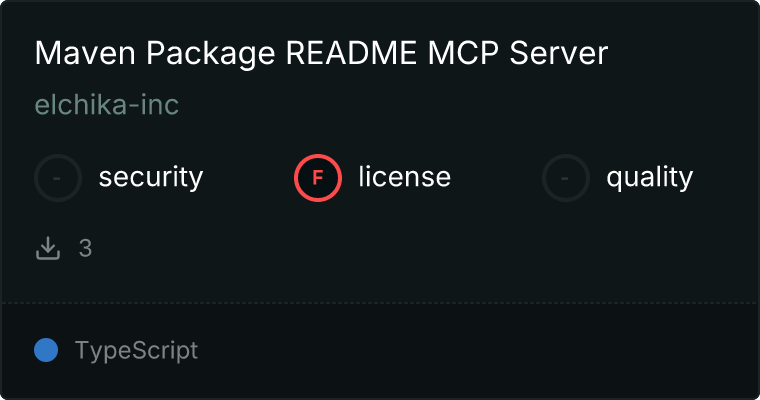Select the quality label text
Viewport: 760px width, 400px height.
coord(649,177)
